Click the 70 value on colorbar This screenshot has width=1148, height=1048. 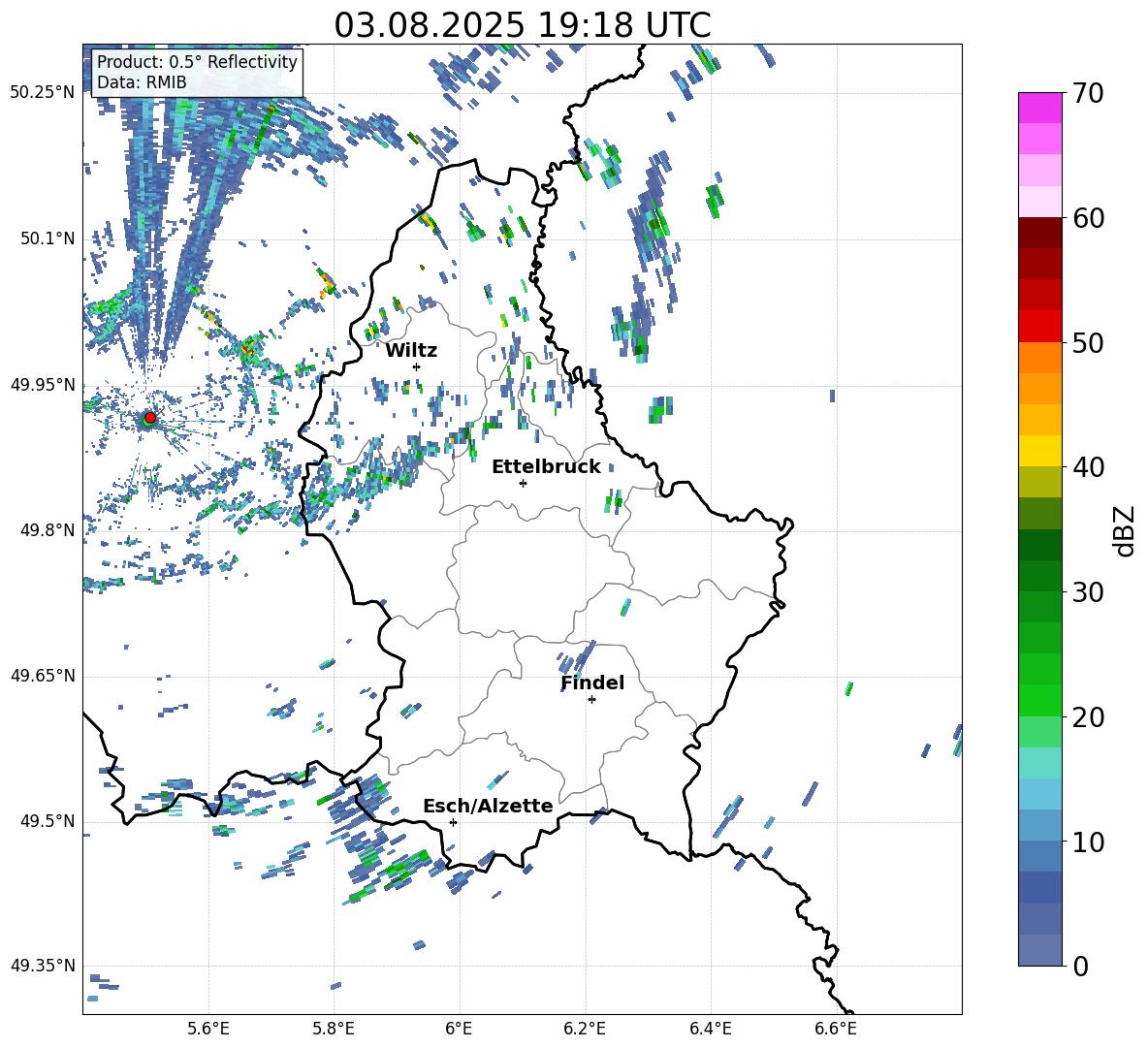click(1088, 94)
